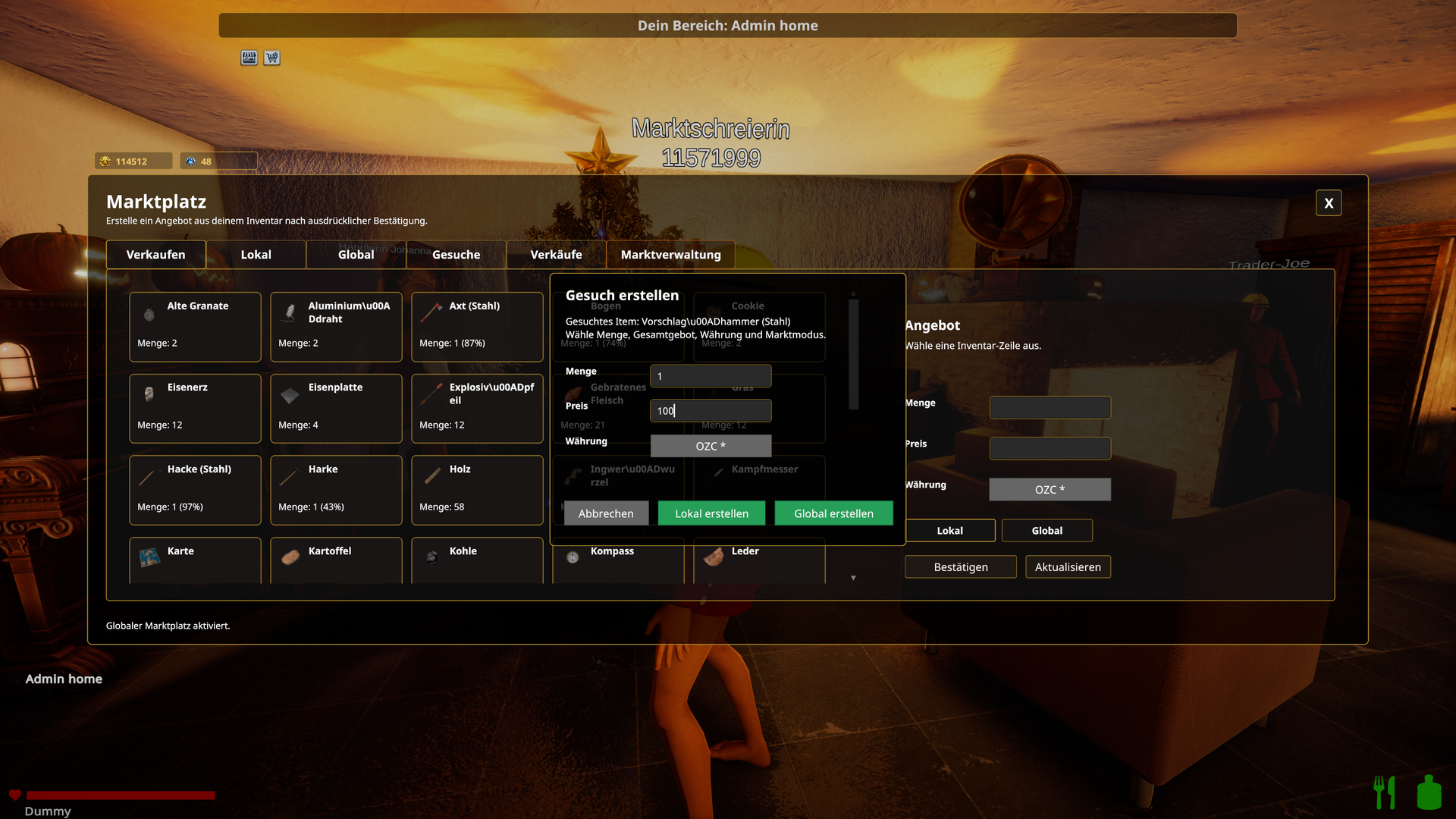
Task: Select the Kartoffel potato icon
Action: [290, 557]
